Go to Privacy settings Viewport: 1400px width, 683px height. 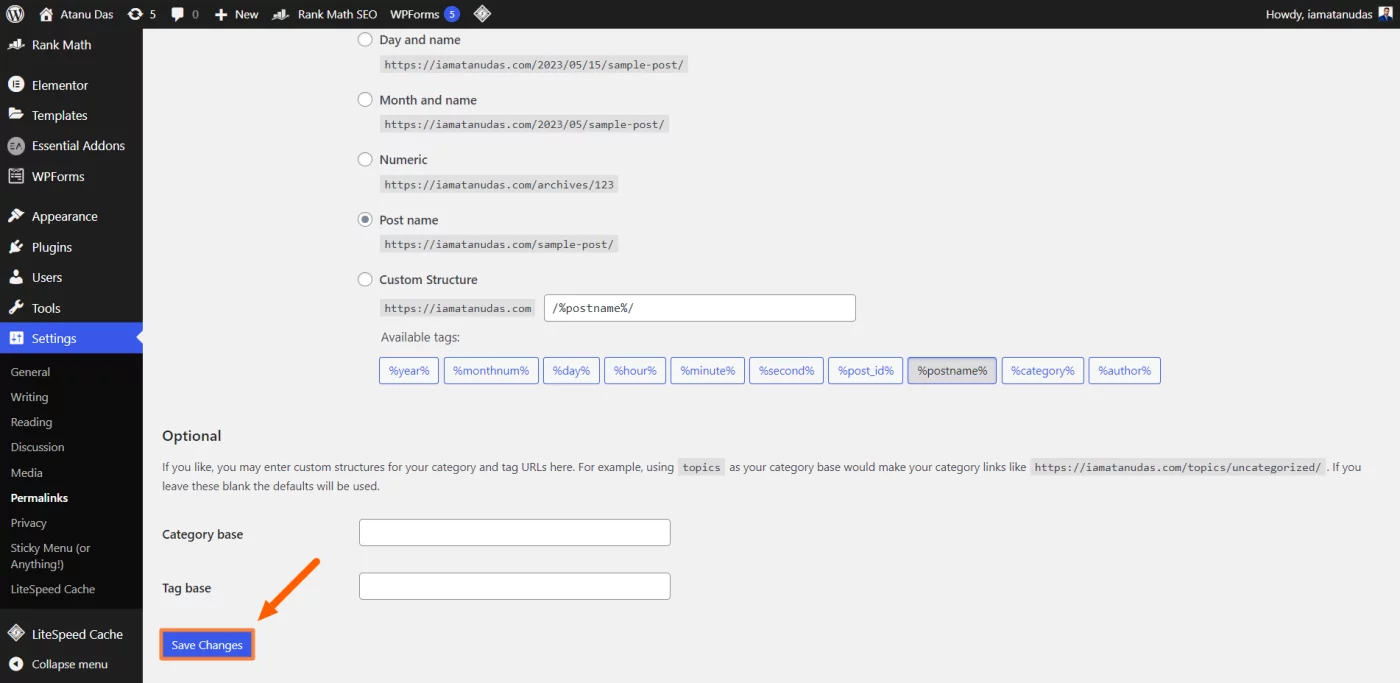tap(28, 523)
